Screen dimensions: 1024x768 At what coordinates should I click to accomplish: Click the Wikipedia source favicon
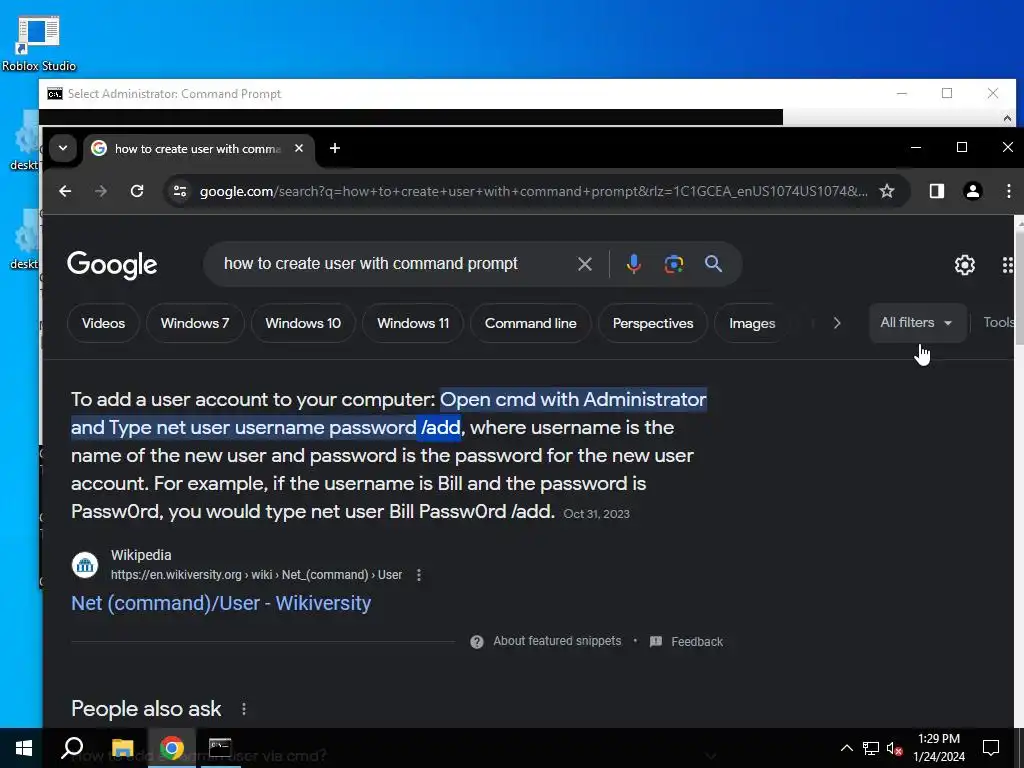tap(85, 565)
